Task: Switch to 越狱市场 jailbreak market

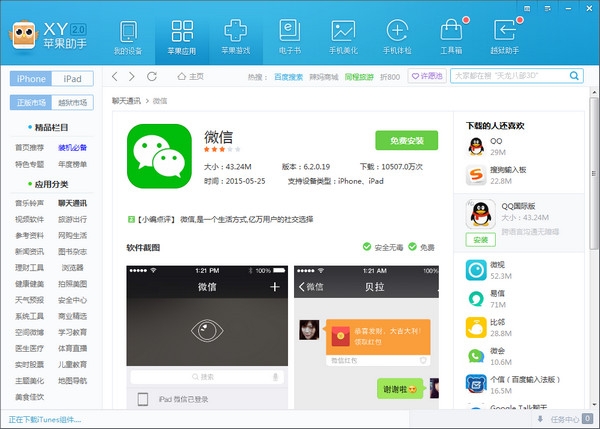Action: (73, 102)
